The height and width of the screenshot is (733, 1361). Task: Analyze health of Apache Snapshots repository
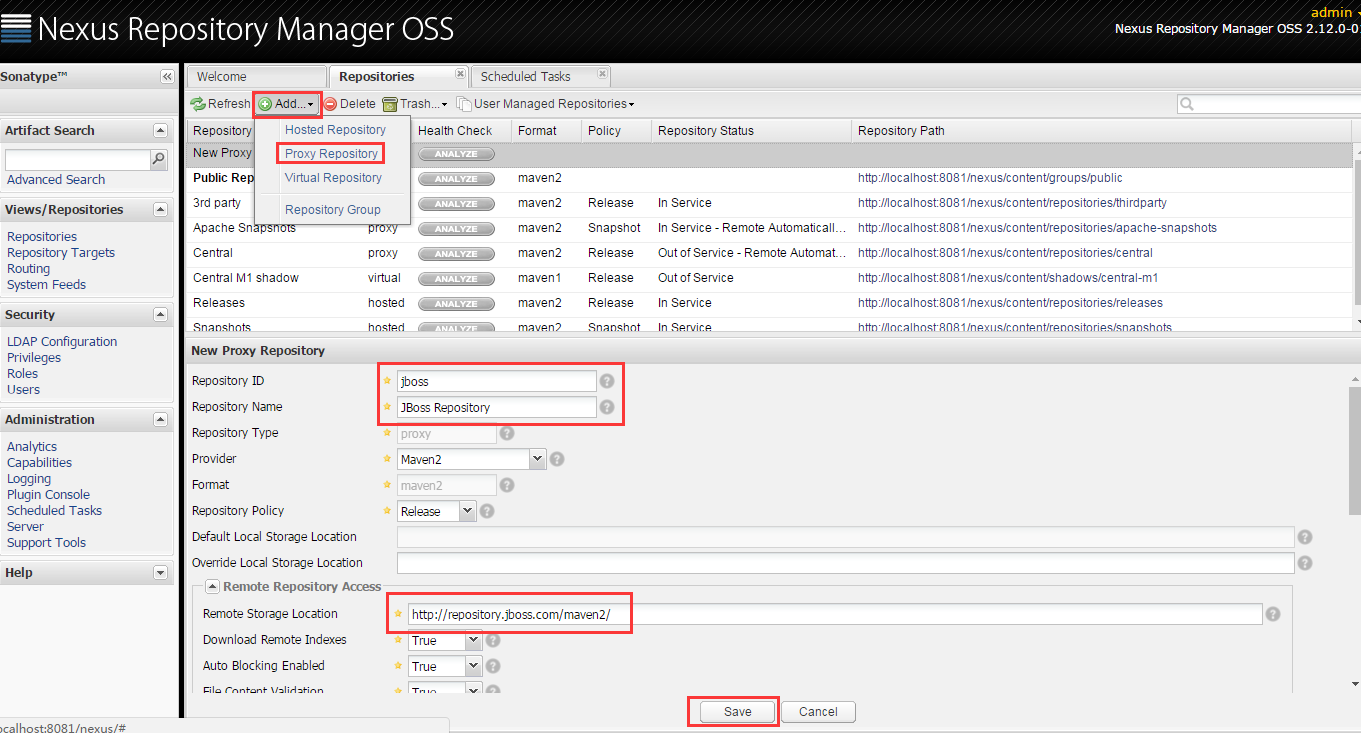[456, 229]
